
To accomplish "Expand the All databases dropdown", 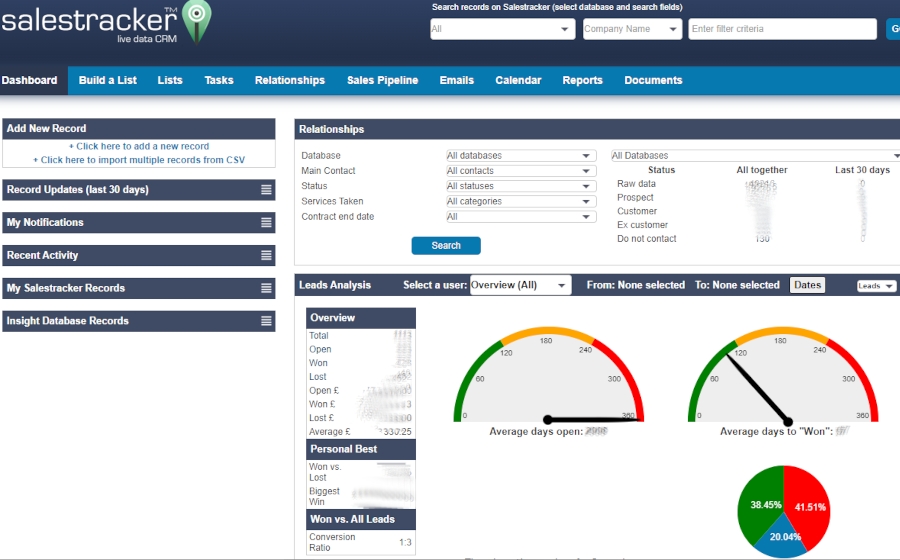I will (521, 155).
